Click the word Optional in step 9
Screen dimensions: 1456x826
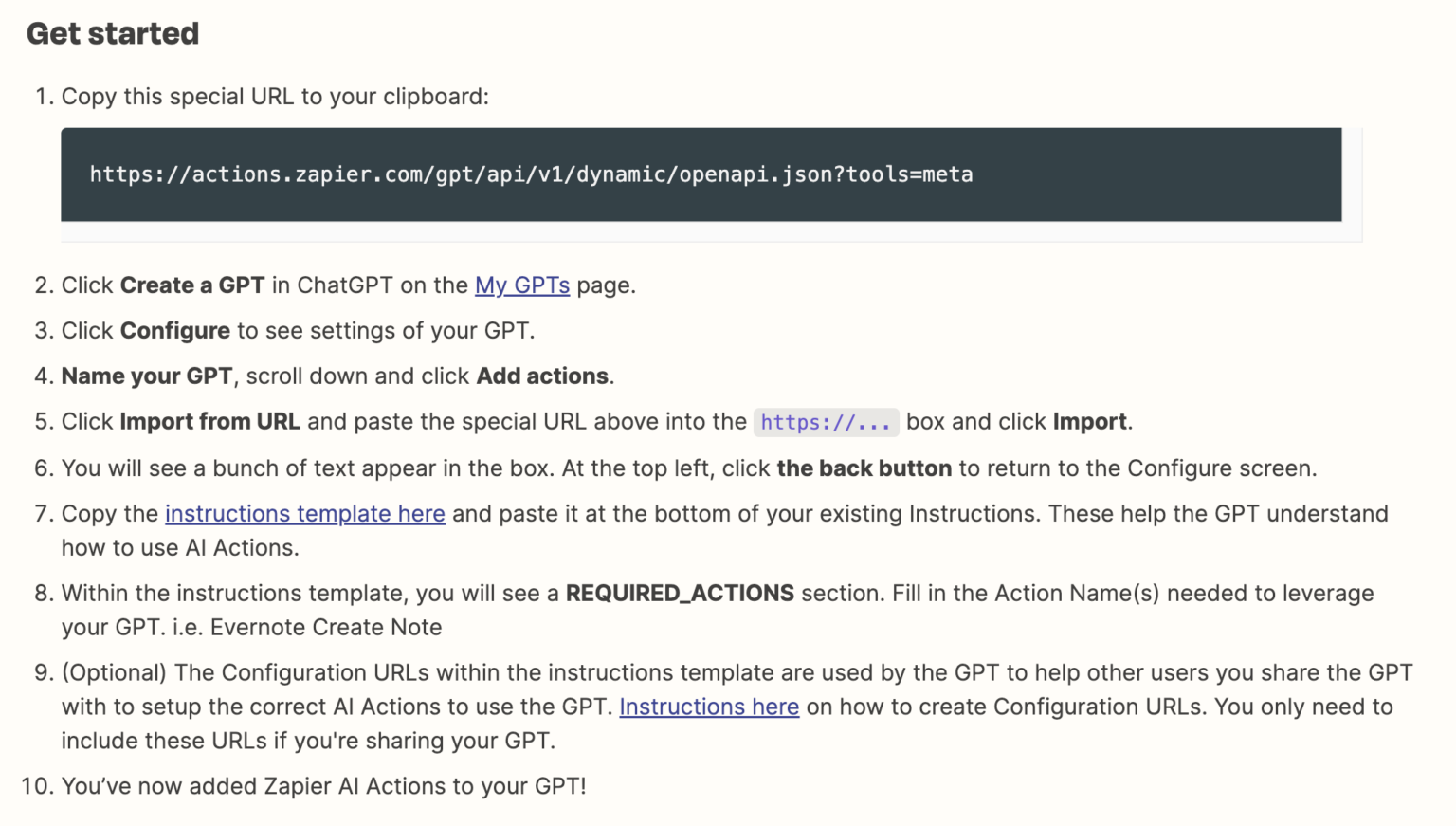pos(114,673)
